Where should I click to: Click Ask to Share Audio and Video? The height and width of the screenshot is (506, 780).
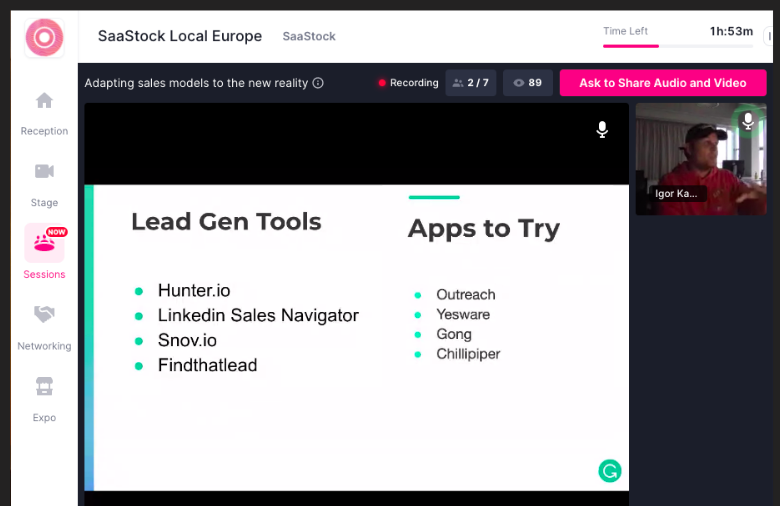663,83
